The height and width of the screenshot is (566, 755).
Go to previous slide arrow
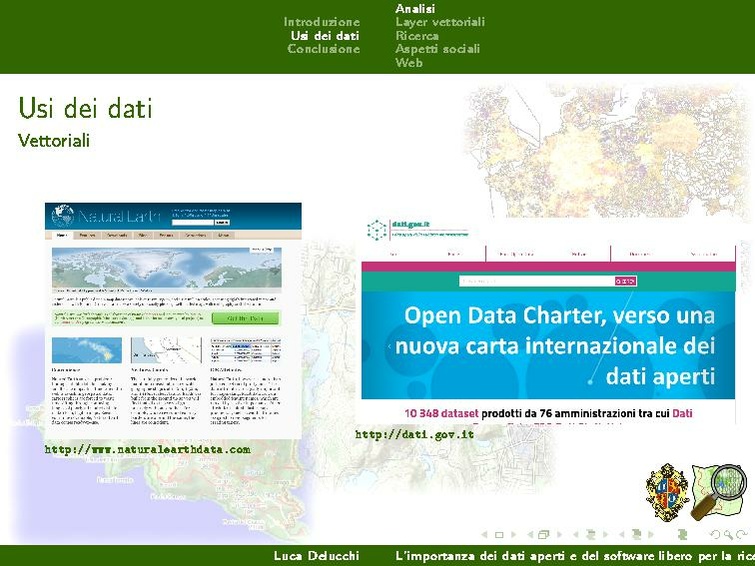pyautogui.click(x=484, y=535)
